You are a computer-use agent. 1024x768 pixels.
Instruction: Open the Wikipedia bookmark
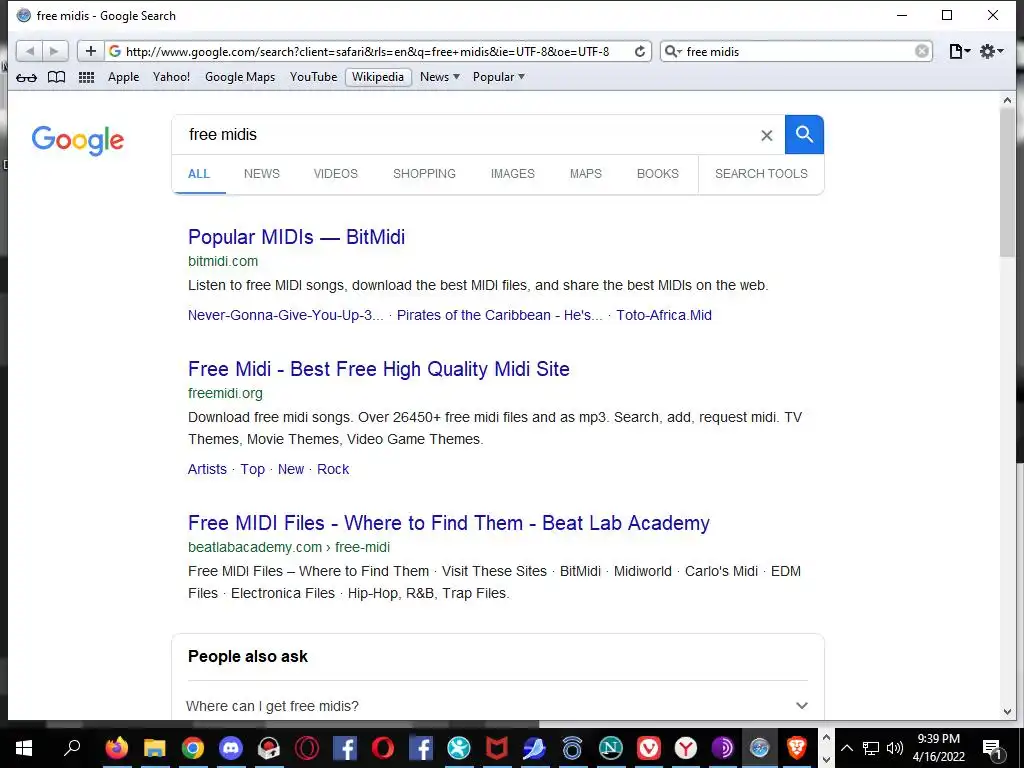pyautogui.click(x=378, y=77)
